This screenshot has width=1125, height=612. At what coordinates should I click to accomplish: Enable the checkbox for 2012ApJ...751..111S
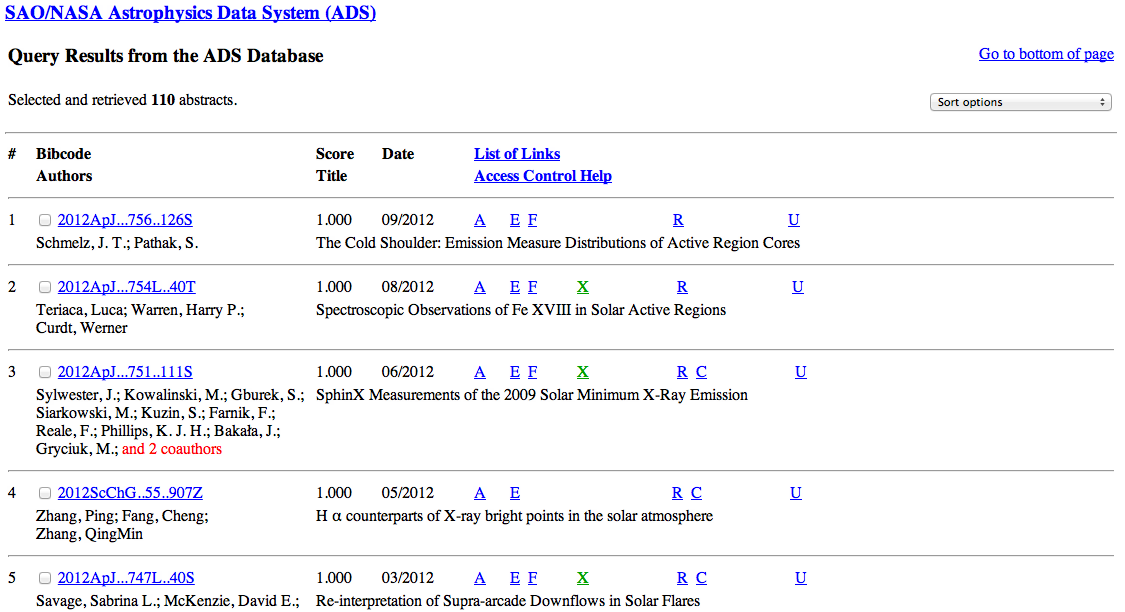(45, 373)
